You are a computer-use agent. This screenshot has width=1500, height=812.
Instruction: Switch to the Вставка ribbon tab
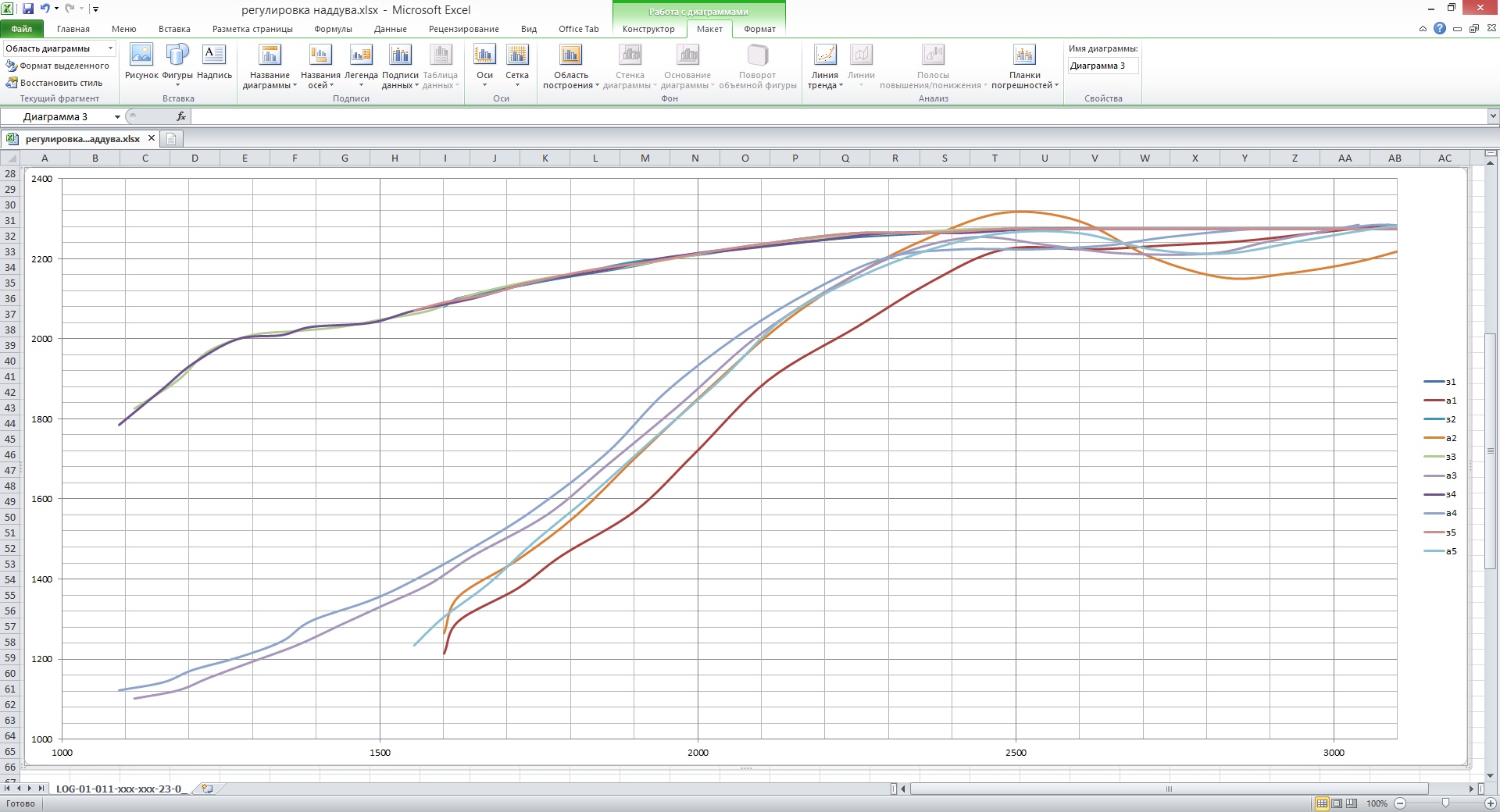[174, 29]
